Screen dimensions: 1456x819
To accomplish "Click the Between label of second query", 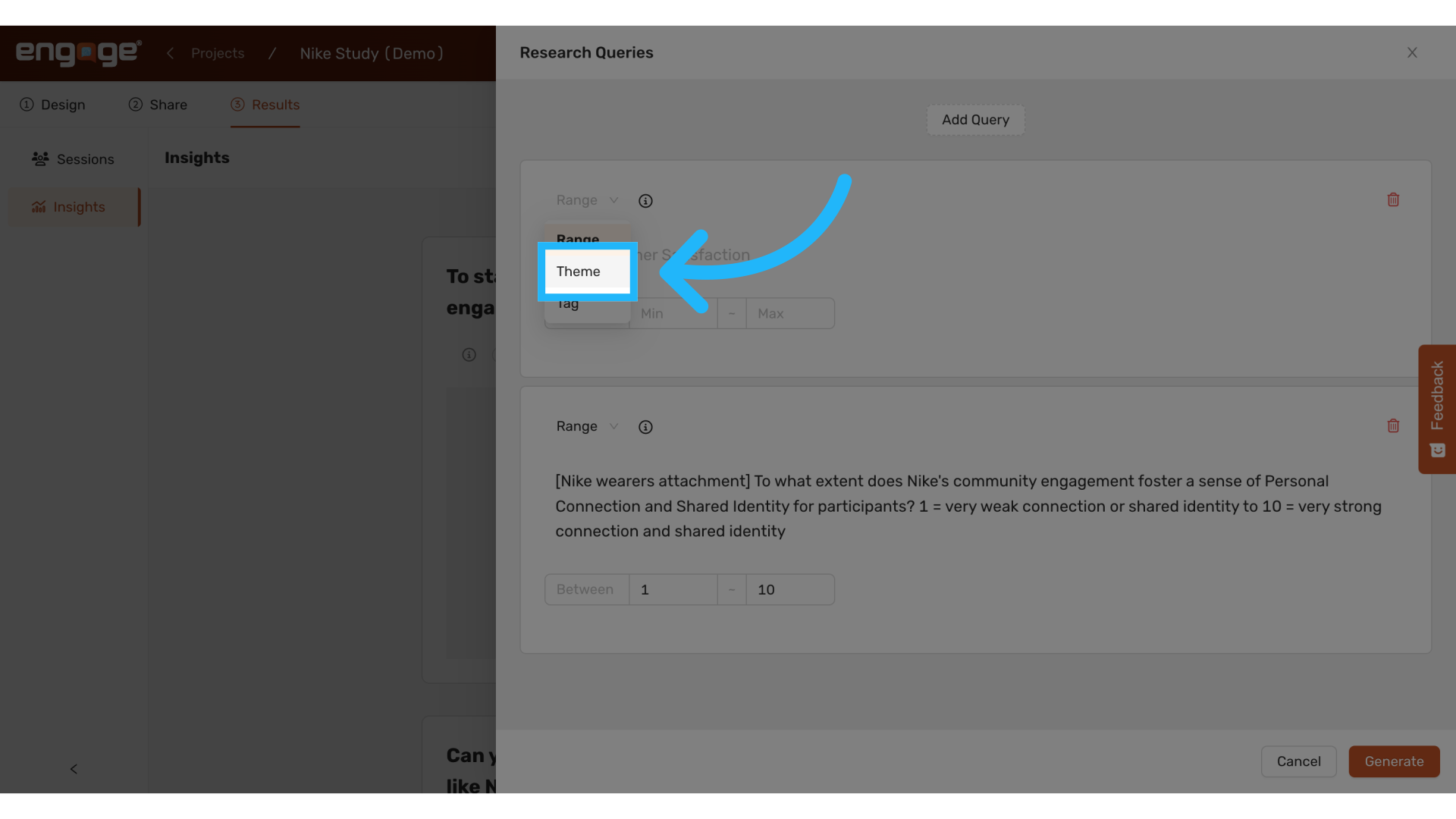I will 585,589.
